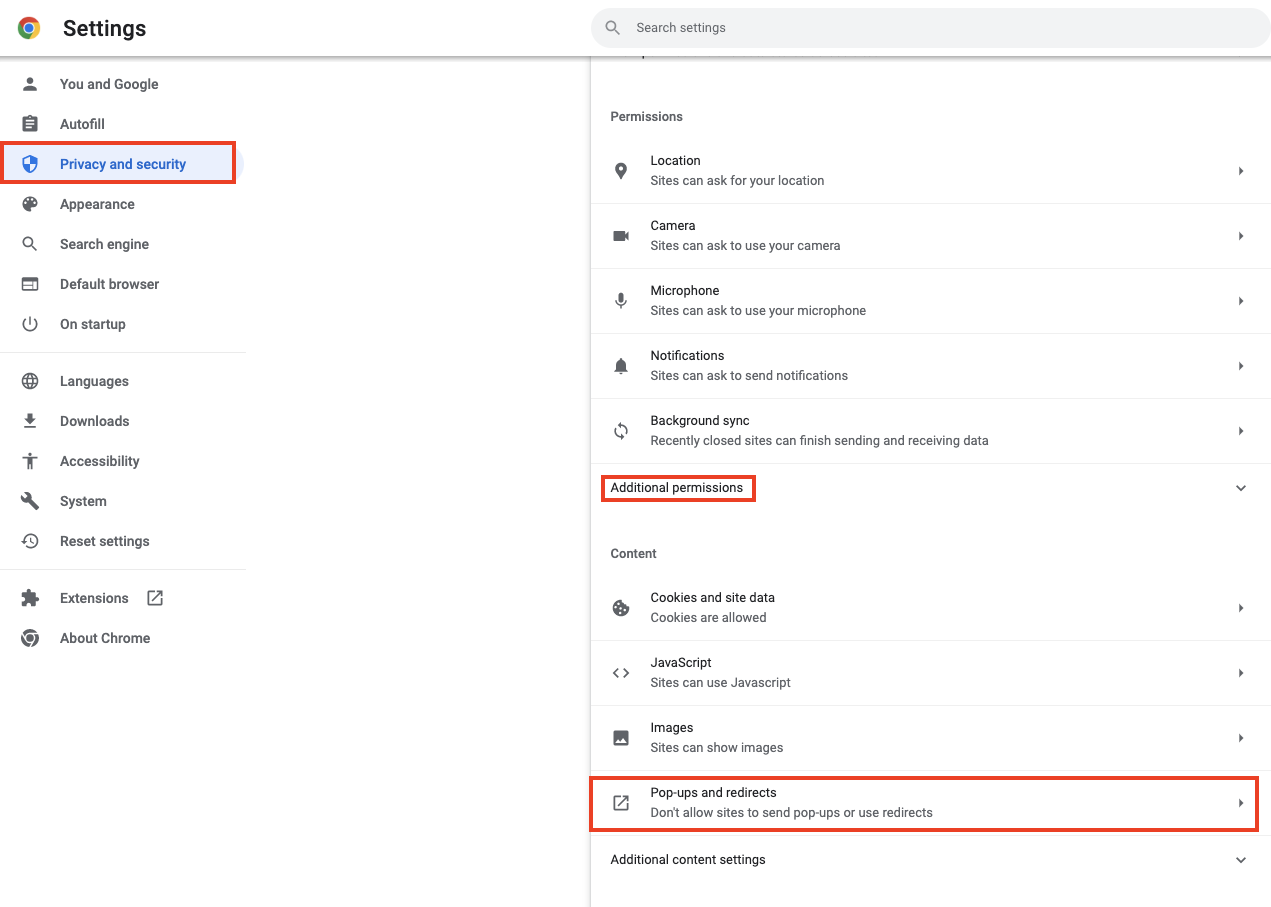
Task: Open Languages settings
Action: [x=94, y=381]
